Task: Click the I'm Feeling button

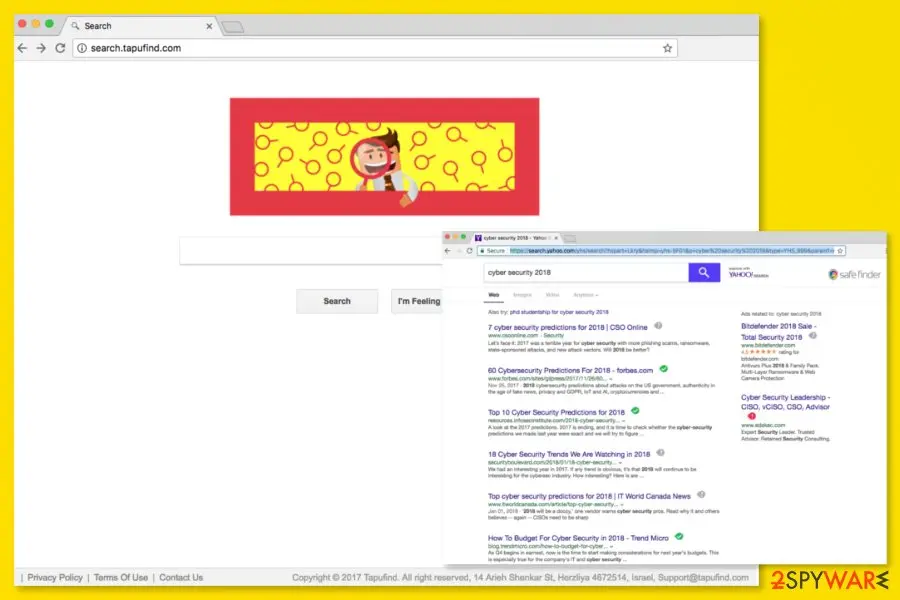Action: (417, 301)
